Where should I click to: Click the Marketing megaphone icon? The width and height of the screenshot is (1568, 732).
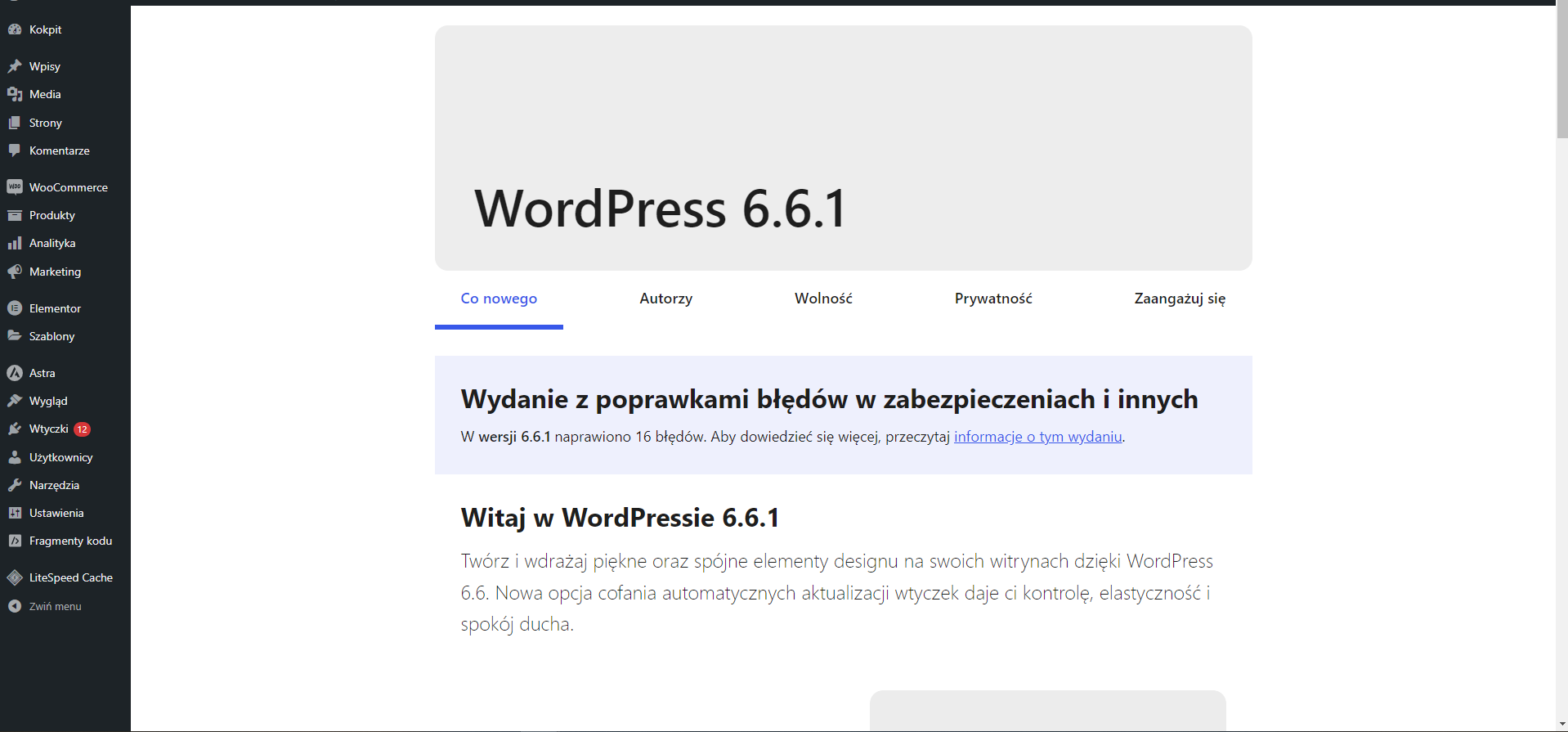(15, 272)
